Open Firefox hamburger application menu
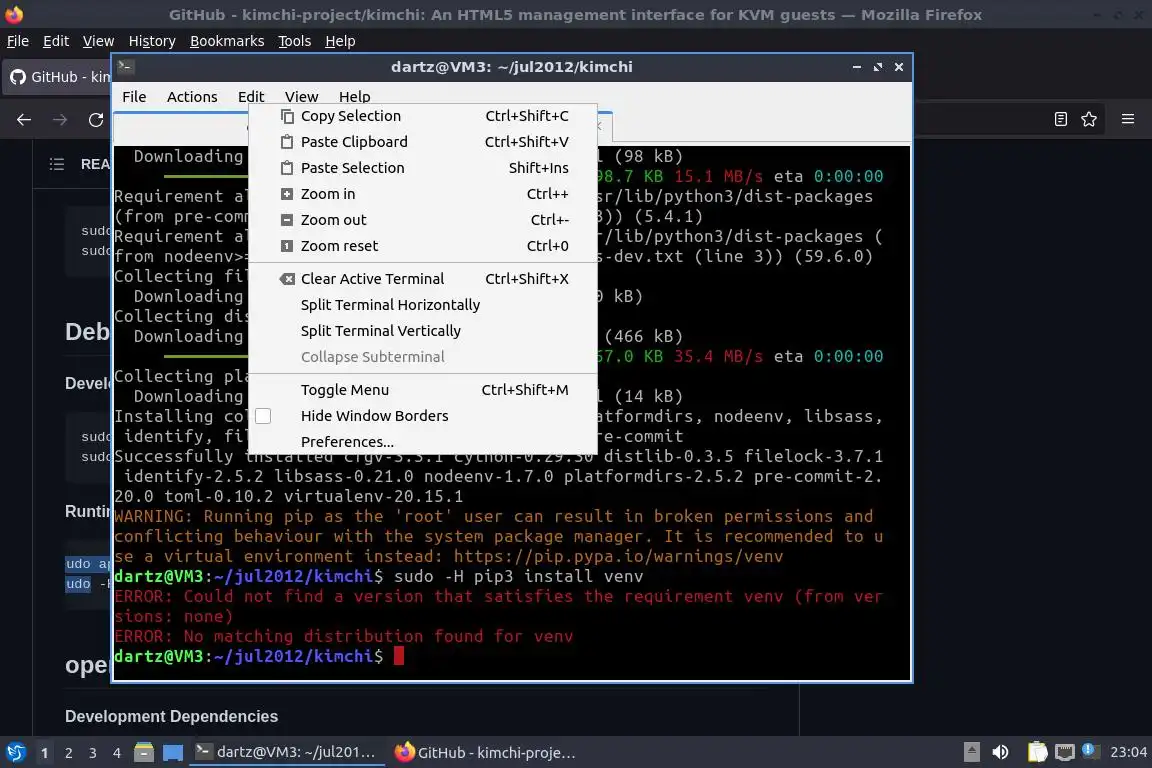1152x768 pixels. tap(1128, 119)
